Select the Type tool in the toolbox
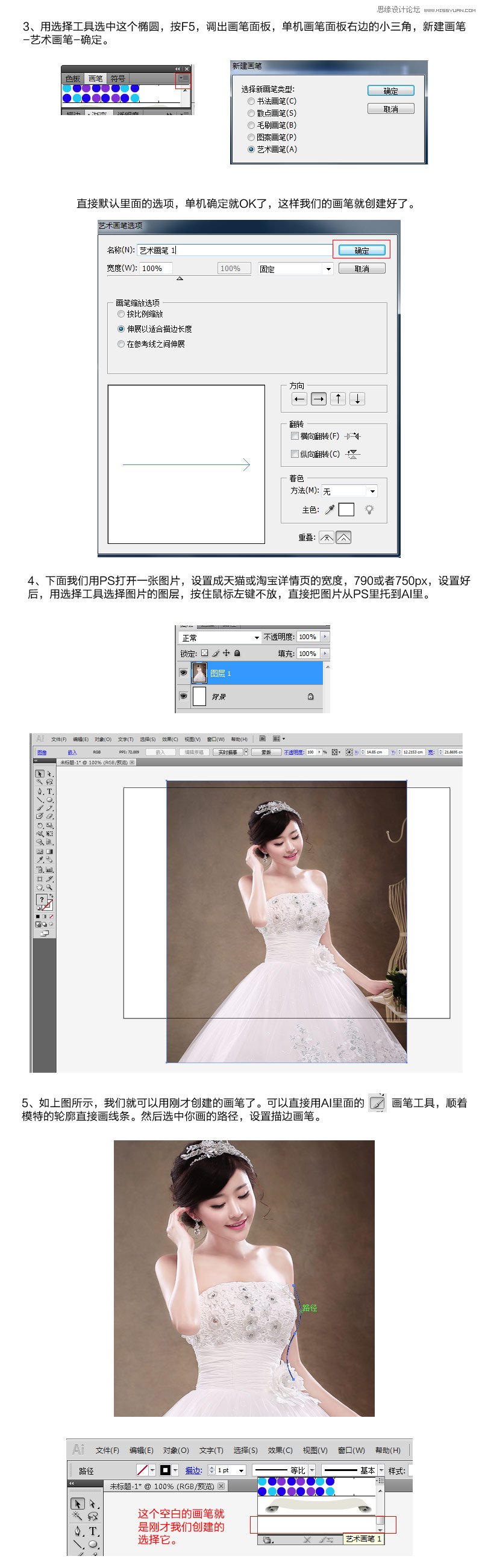Image resolution: width=482 pixels, height=1568 pixels. click(x=50, y=792)
